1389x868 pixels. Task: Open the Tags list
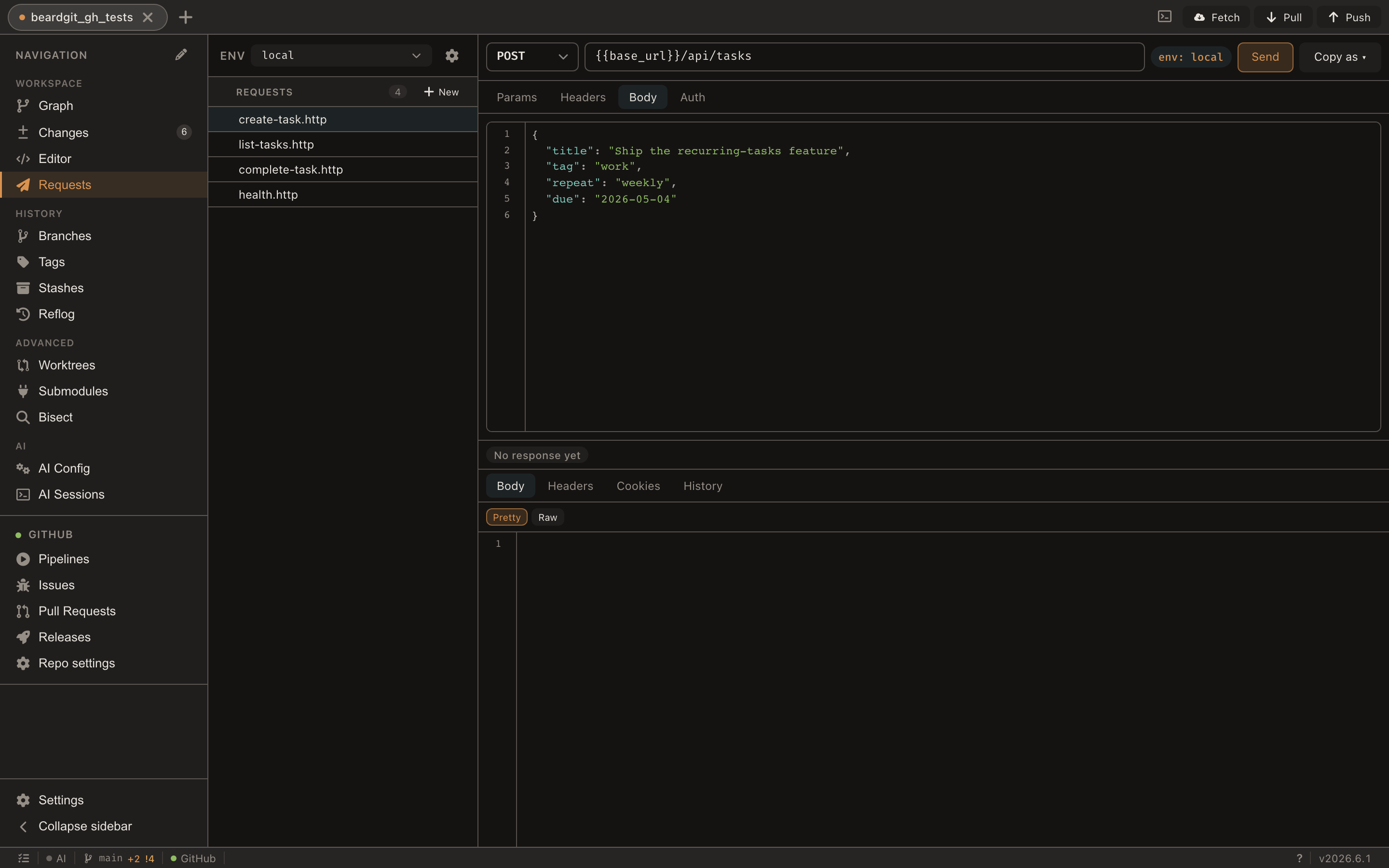[103, 262]
